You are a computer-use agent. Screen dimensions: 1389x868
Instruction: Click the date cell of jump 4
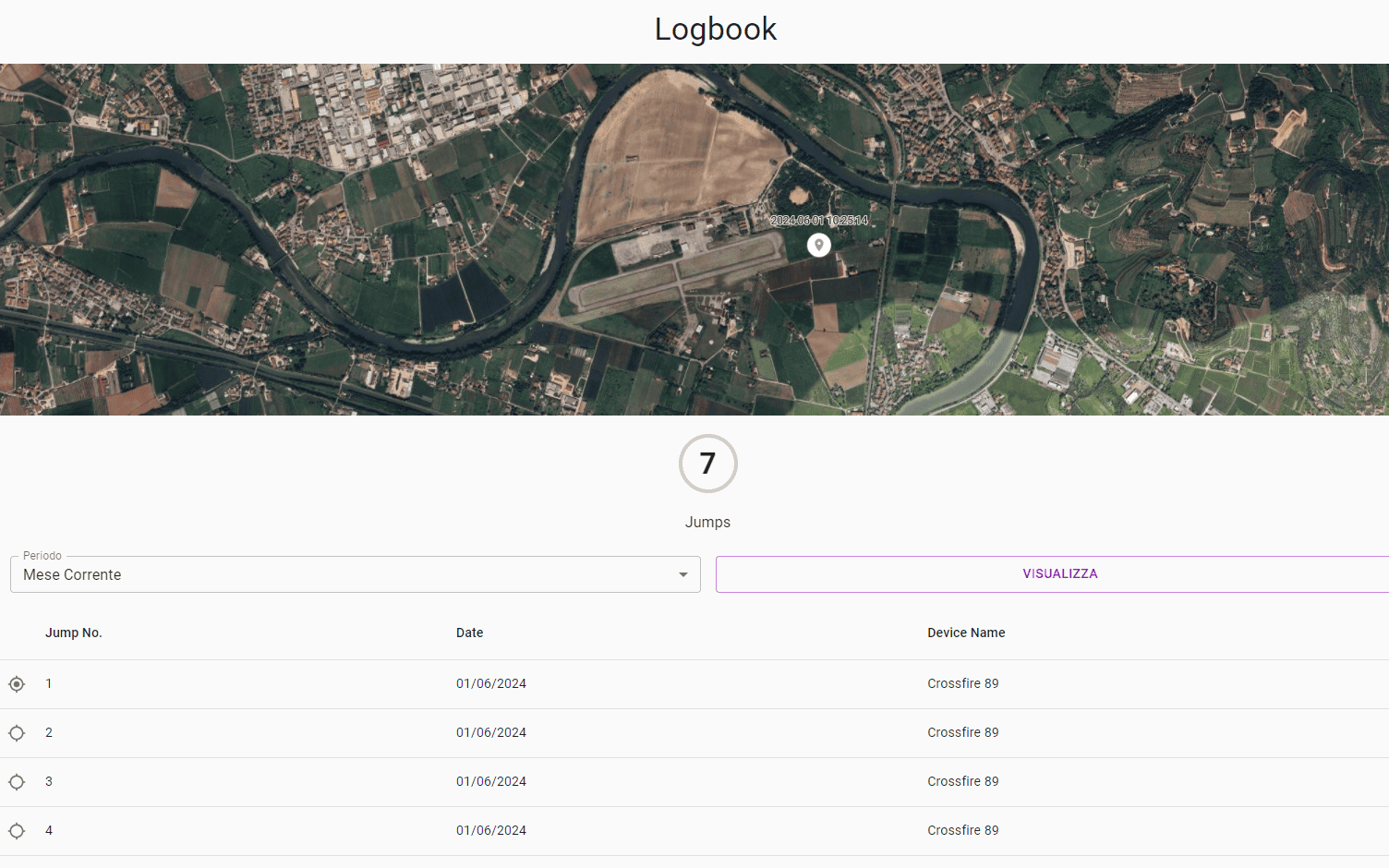(x=491, y=831)
